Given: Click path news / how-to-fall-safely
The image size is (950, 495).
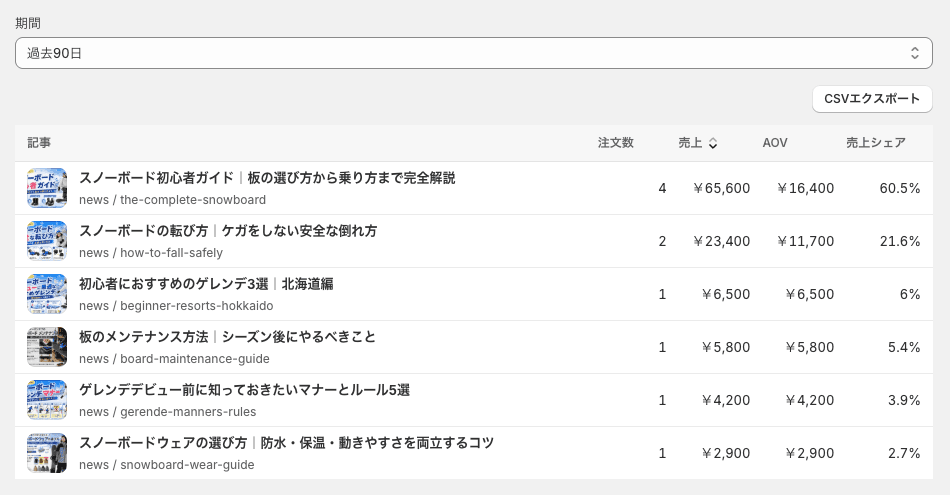Looking at the screenshot, I should pyautogui.click(x=151, y=253).
